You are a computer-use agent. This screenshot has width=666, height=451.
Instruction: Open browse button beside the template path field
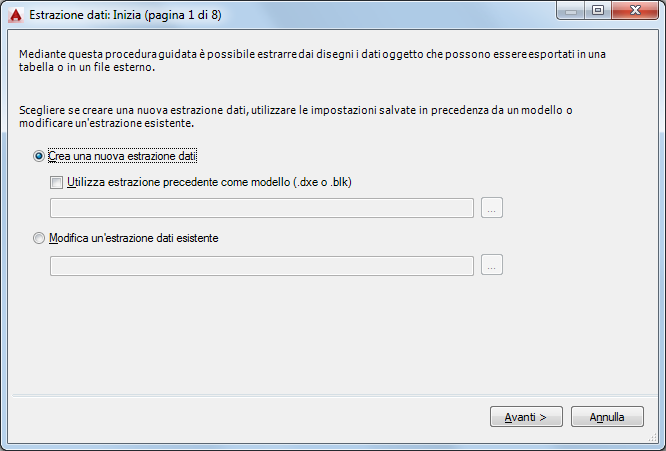(x=492, y=208)
